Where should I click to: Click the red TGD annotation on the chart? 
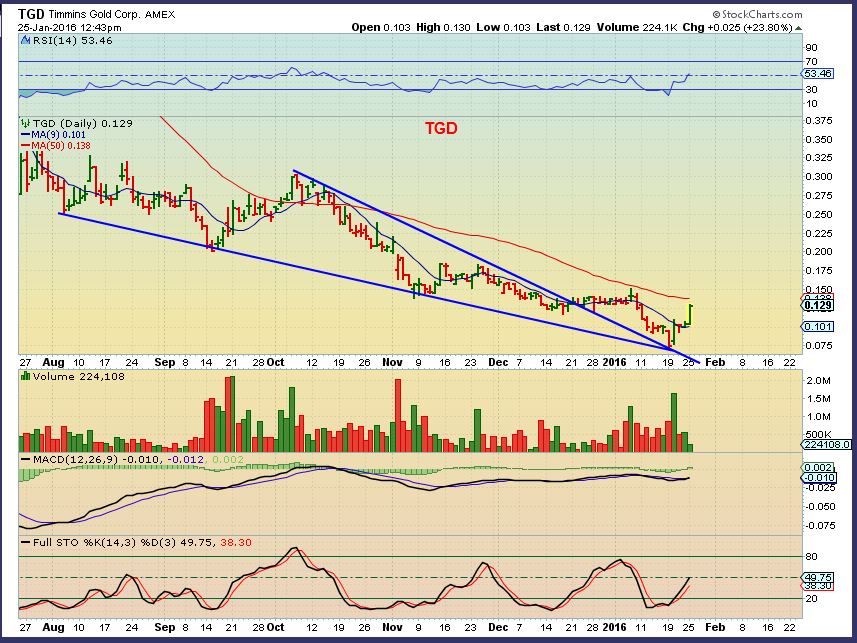(x=441, y=128)
